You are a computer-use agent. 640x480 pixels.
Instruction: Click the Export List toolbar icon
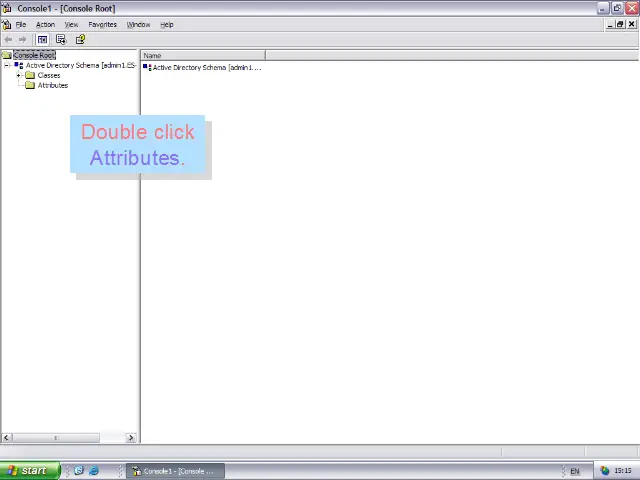pos(61,40)
